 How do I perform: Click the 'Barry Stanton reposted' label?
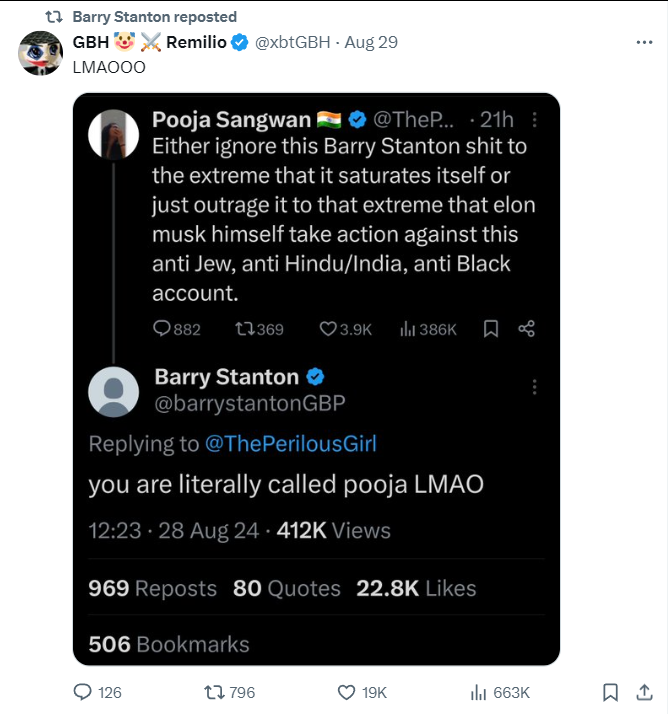coord(155,17)
